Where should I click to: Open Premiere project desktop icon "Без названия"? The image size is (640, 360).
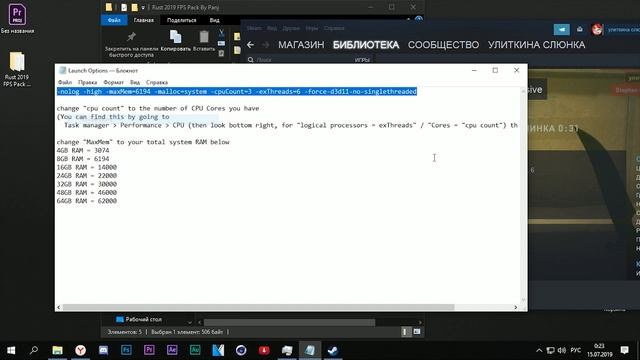pos(17,18)
